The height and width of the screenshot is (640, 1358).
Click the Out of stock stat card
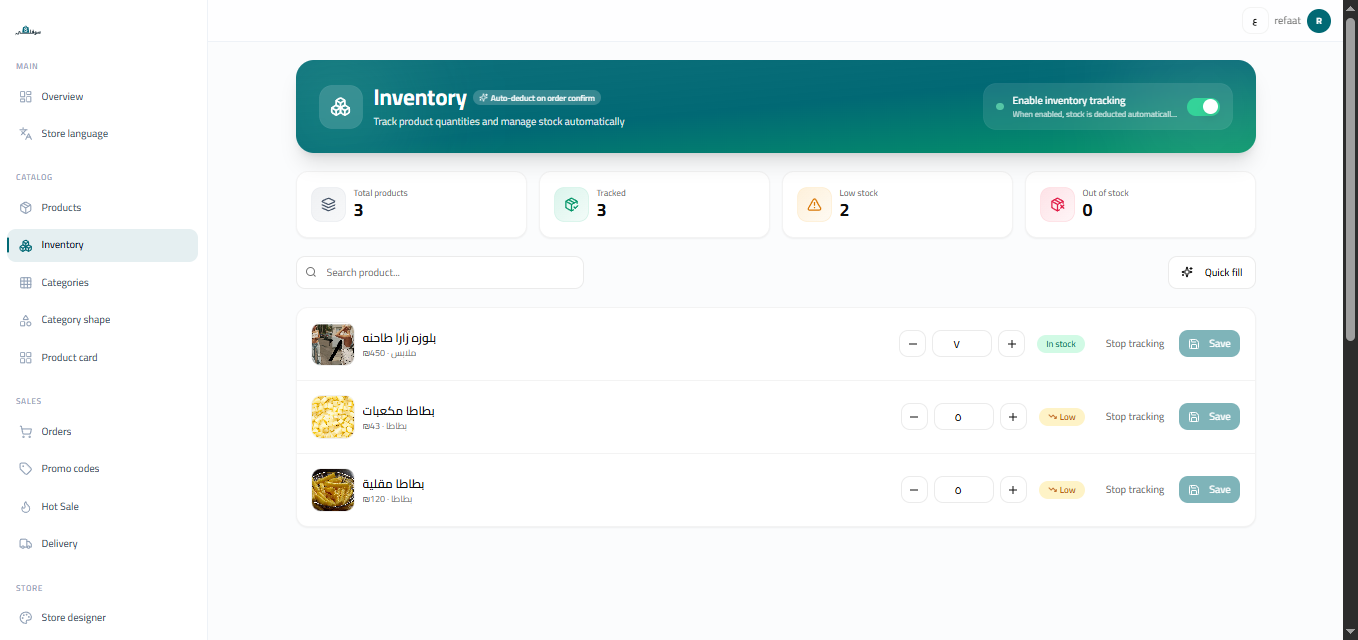pyautogui.click(x=1140, y=205)
